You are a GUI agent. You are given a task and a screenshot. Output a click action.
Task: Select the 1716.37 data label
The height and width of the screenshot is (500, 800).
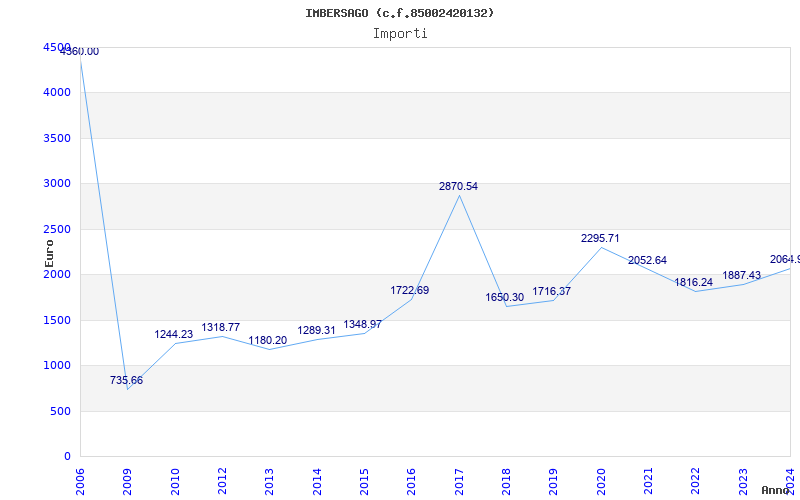pyautogui.click(x=552, y=291)
